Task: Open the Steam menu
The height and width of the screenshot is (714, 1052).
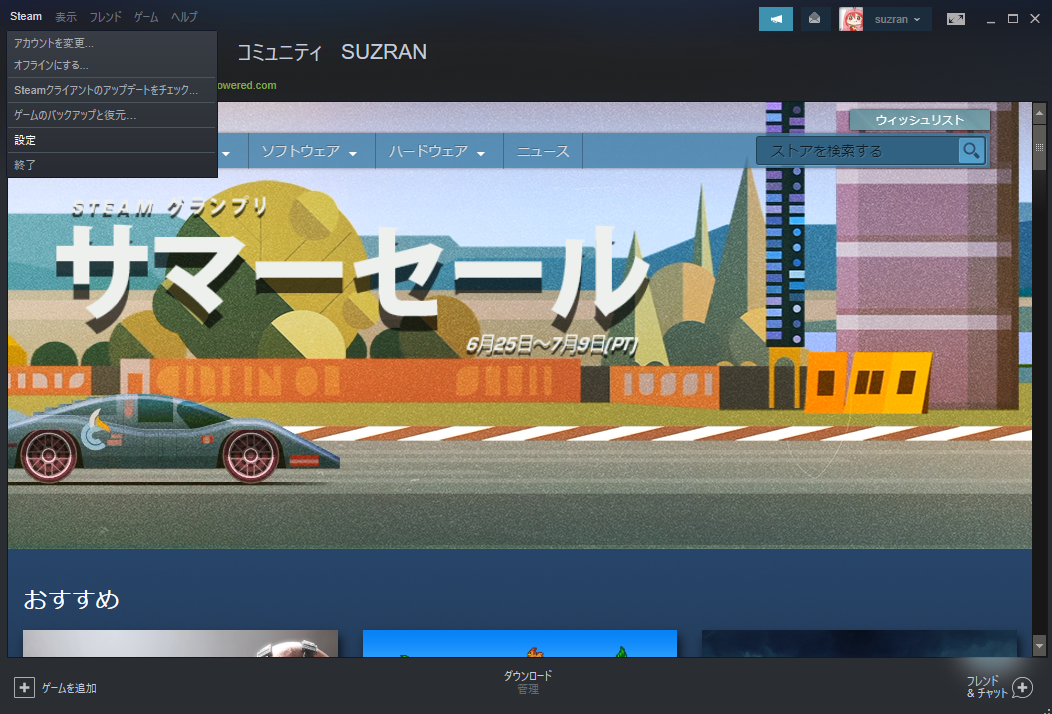Action: pyautogui.click(x=26, y=16)
